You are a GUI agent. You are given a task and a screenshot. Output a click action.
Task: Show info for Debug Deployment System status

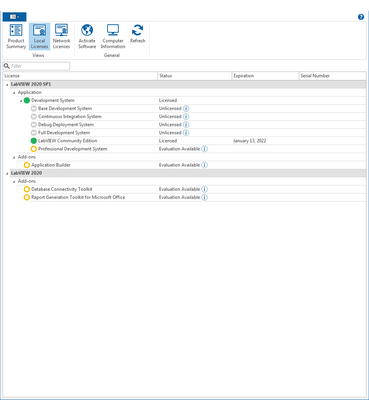tap(186, 125)
